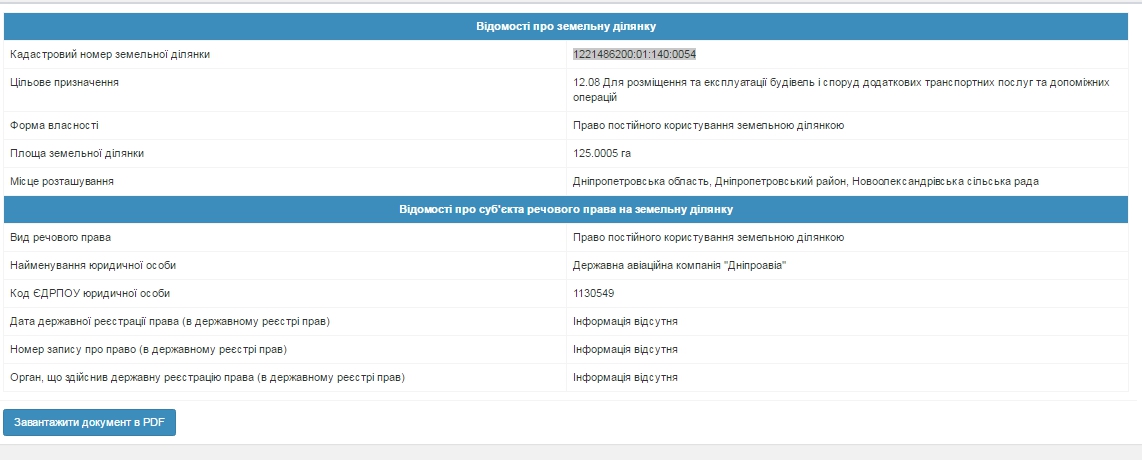
Task: Click the ЄДРПОУ code value 1130549
Action: (x=593, y=294)
